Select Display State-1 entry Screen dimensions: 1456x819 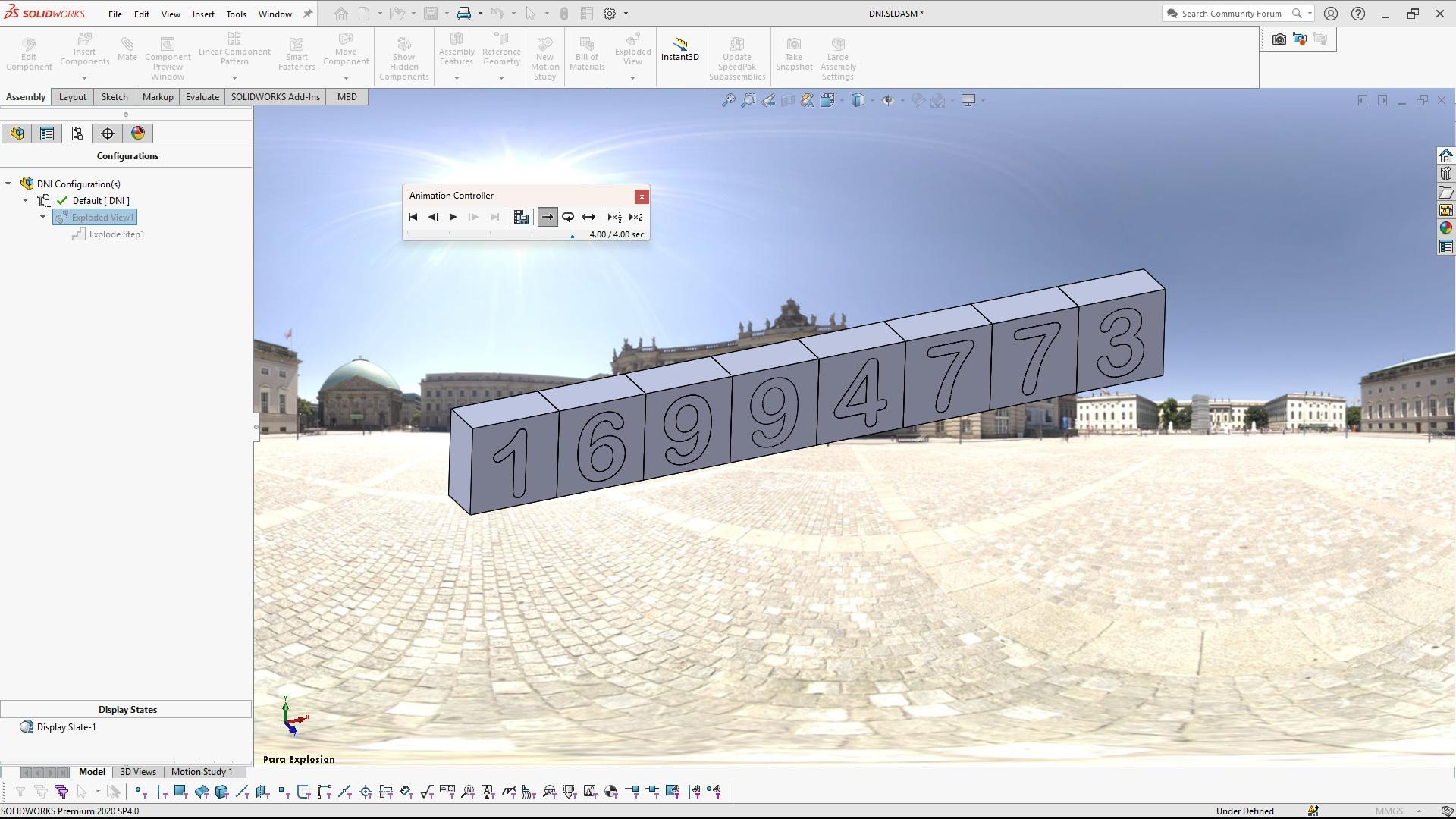tap(58, 727)
